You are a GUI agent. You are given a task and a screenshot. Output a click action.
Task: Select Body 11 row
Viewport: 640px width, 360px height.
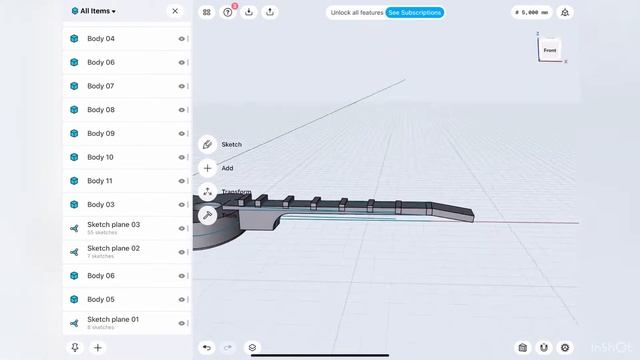click(127, 181)
